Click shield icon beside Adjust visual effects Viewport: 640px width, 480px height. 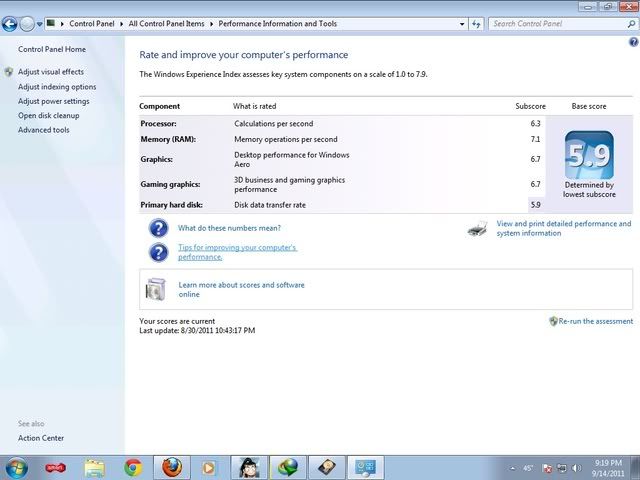pos(9,72)
